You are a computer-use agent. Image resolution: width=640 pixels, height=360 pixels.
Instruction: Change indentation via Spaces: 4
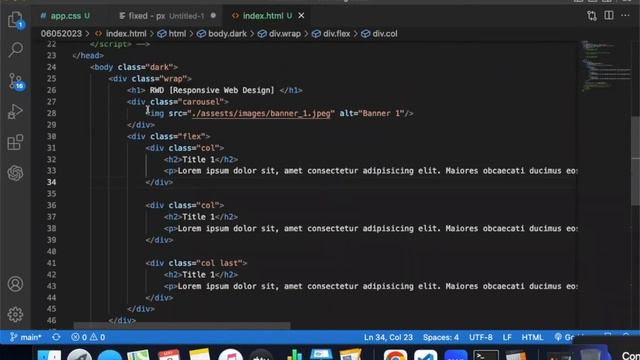point(441,337)
